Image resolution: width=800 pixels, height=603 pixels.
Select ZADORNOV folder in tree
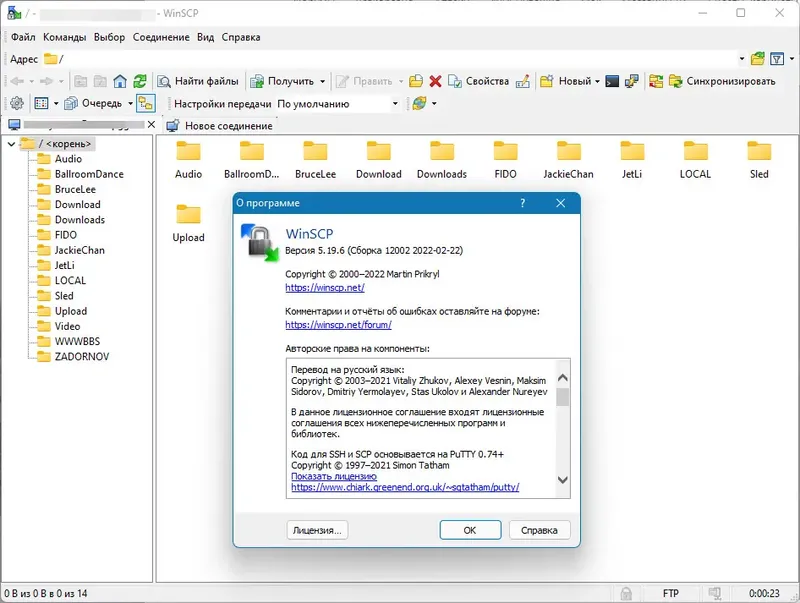pos(82,357)
